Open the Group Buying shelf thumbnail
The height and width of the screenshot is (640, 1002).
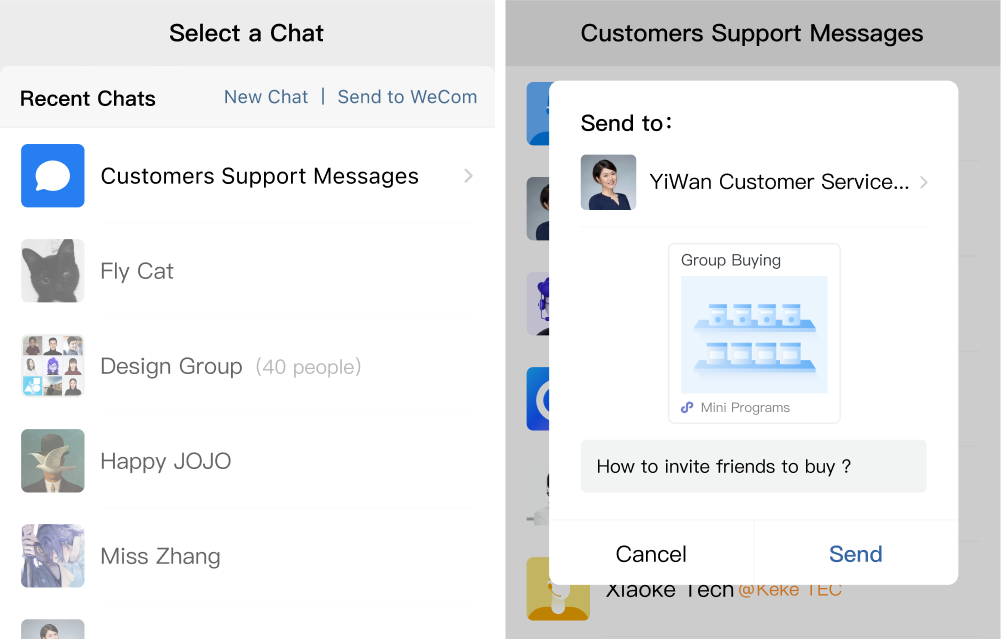click(x=754, y=335)
